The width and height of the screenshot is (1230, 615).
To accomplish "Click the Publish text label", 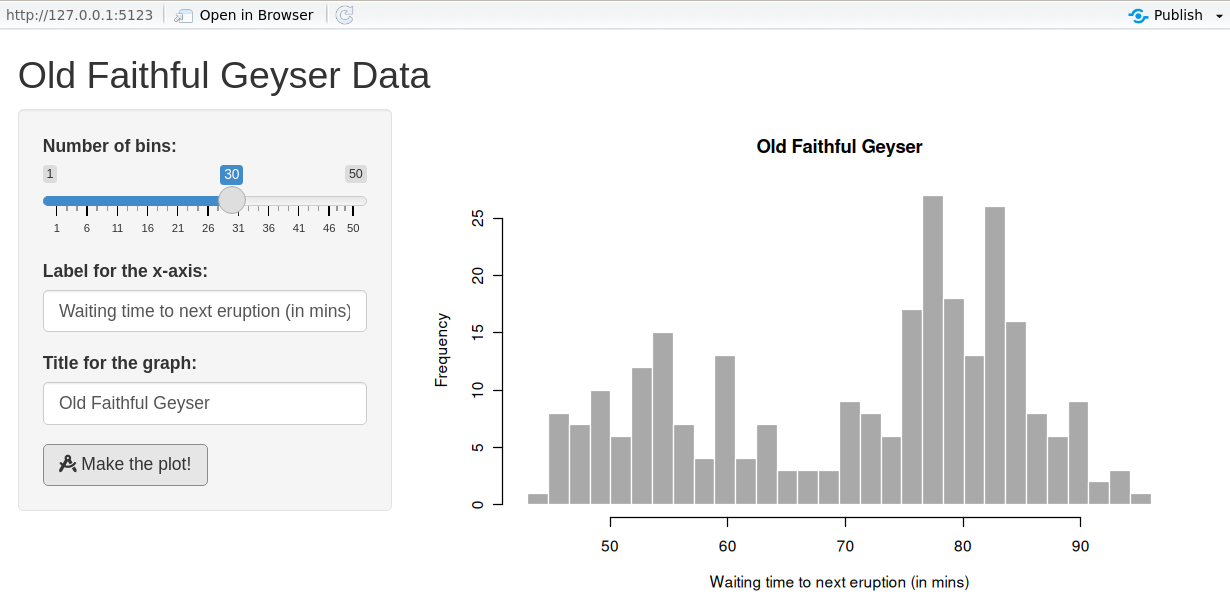I will pos(1178,15).
